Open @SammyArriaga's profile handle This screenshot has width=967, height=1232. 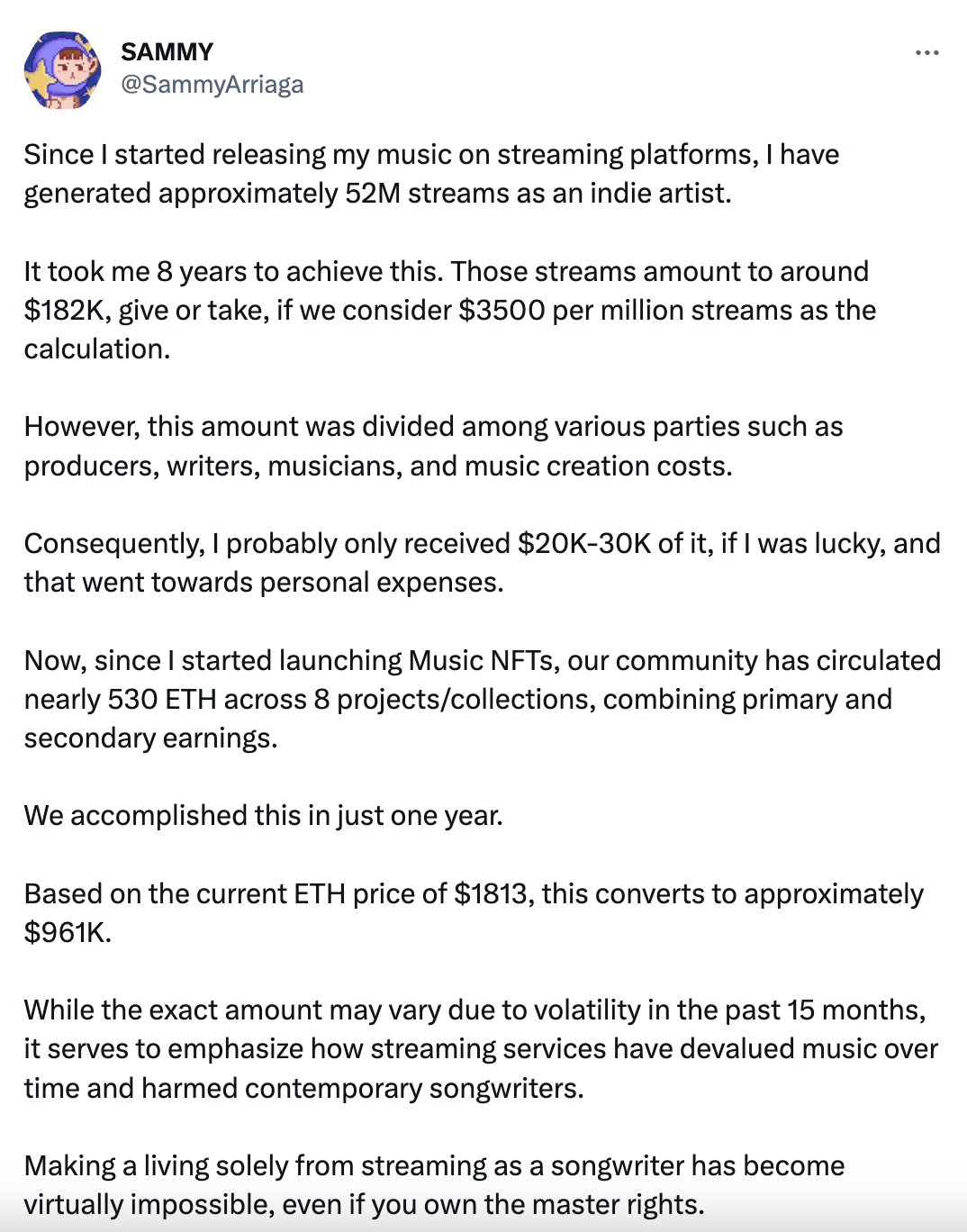(x=212, y=85)
